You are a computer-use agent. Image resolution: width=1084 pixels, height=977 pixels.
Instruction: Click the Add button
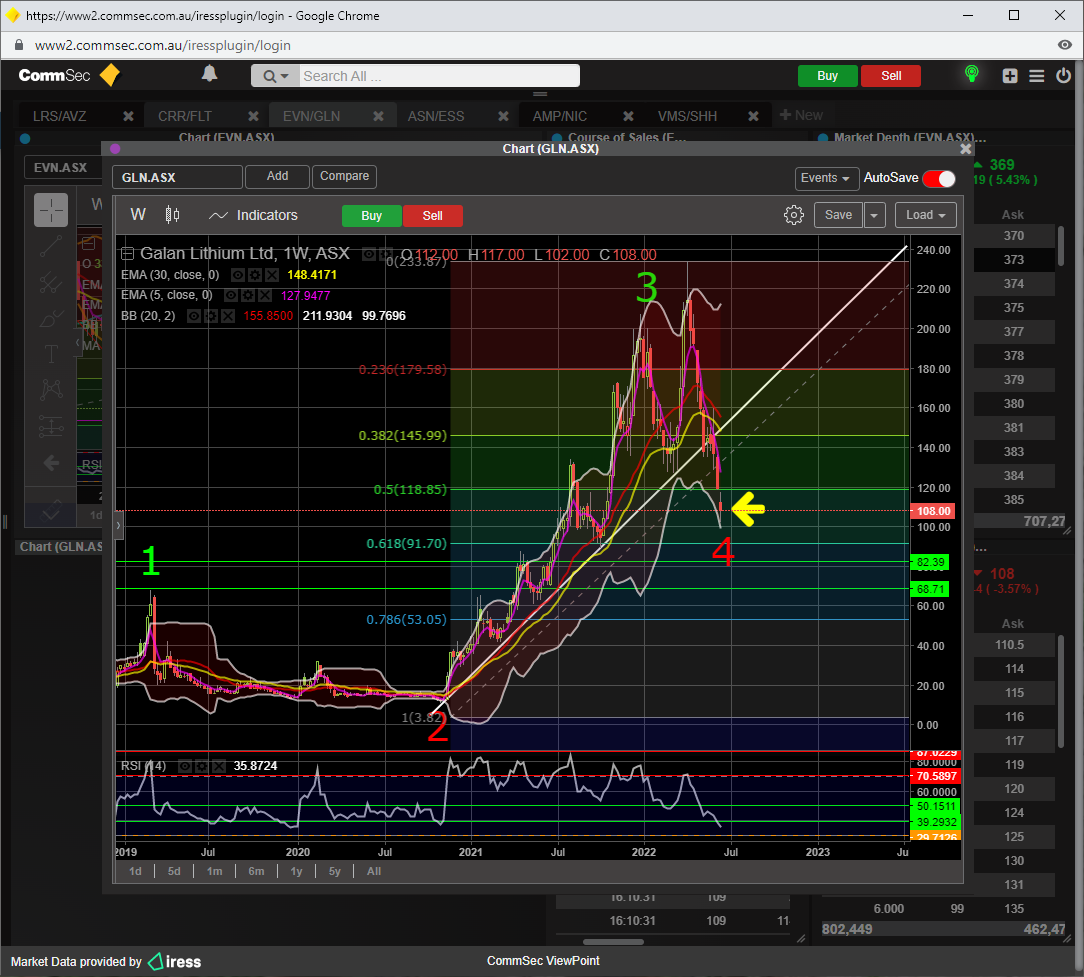click(277, 176)
